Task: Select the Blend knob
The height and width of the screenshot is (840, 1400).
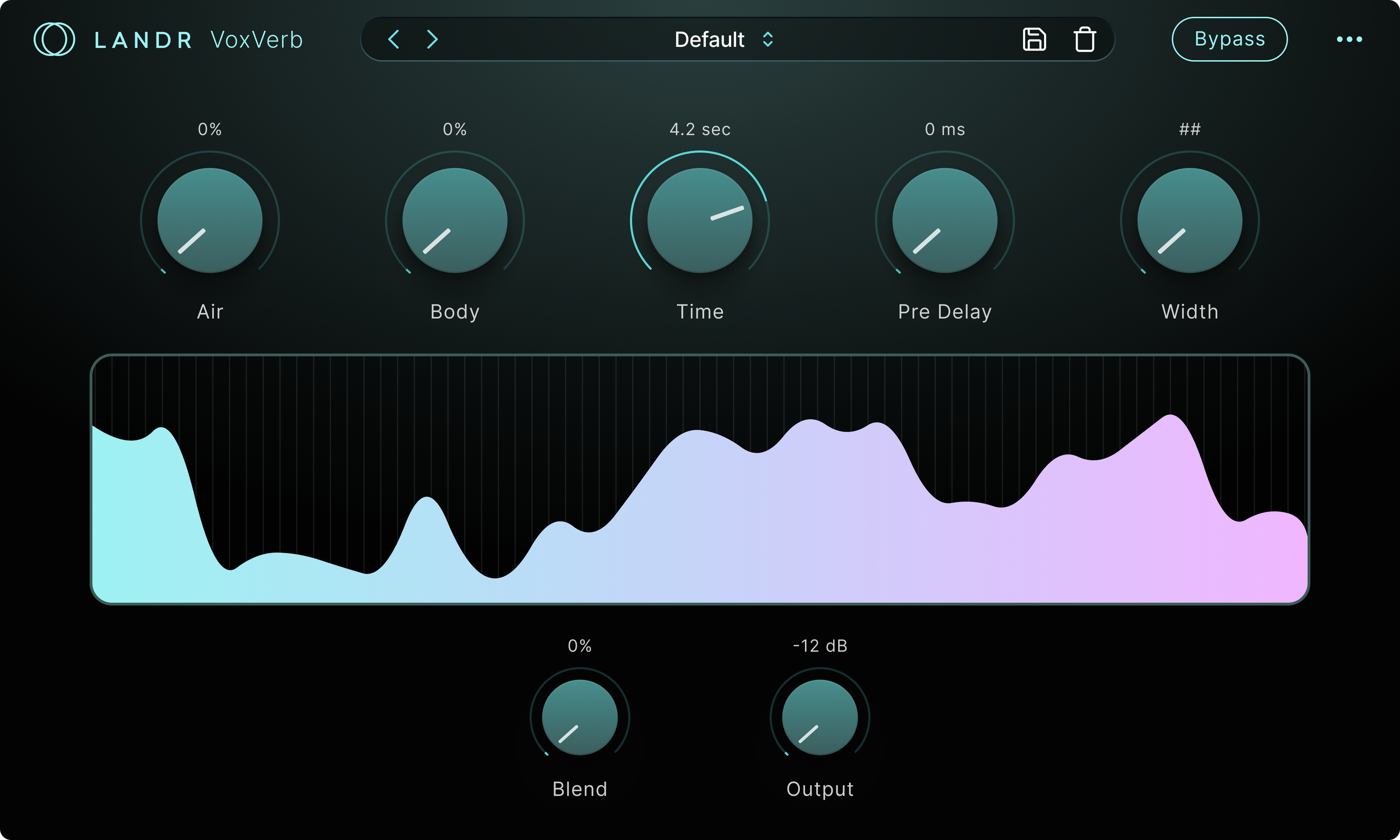Action: click(579, 718)
